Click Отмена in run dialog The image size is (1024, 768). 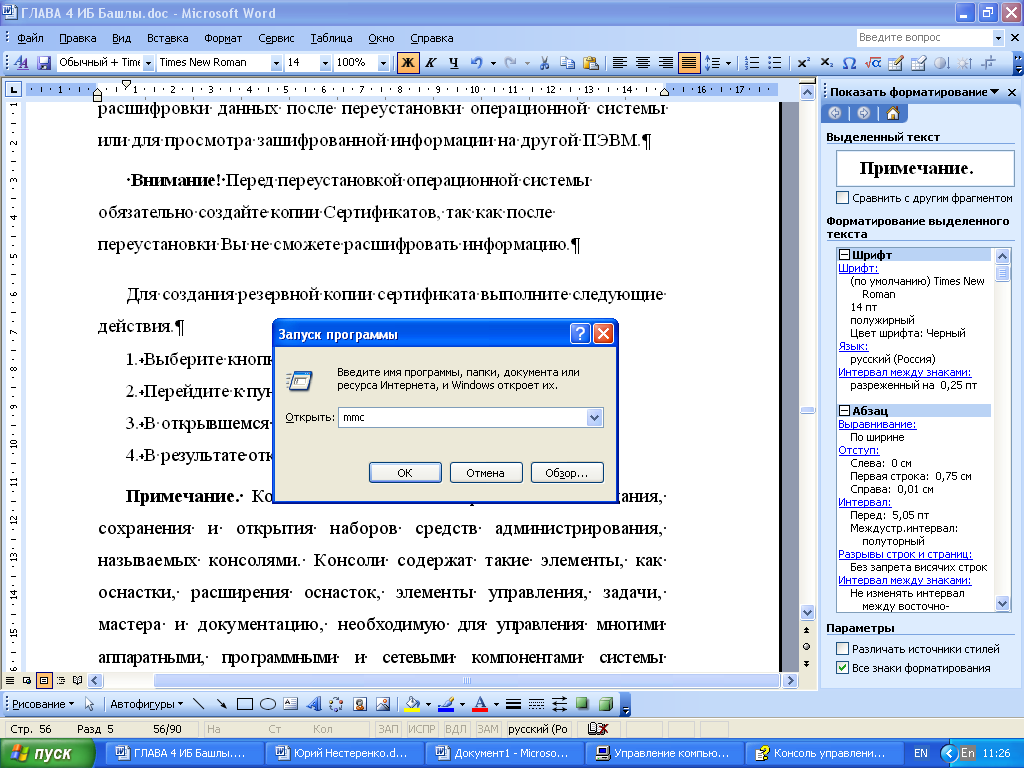(486, 473)
